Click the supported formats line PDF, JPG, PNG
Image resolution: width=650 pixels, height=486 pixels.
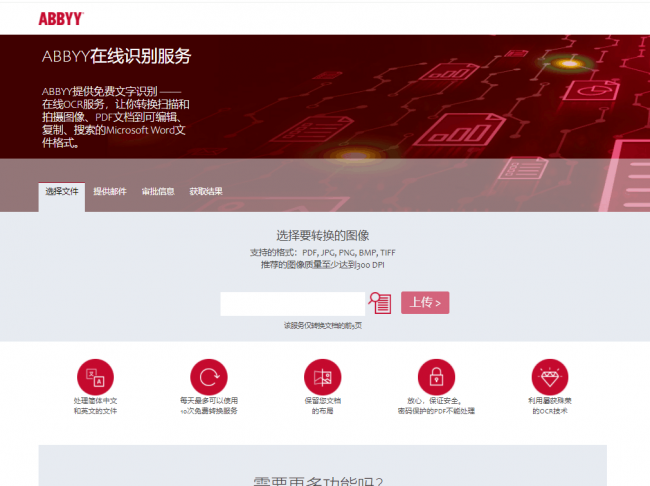click(x=323, y=253)
